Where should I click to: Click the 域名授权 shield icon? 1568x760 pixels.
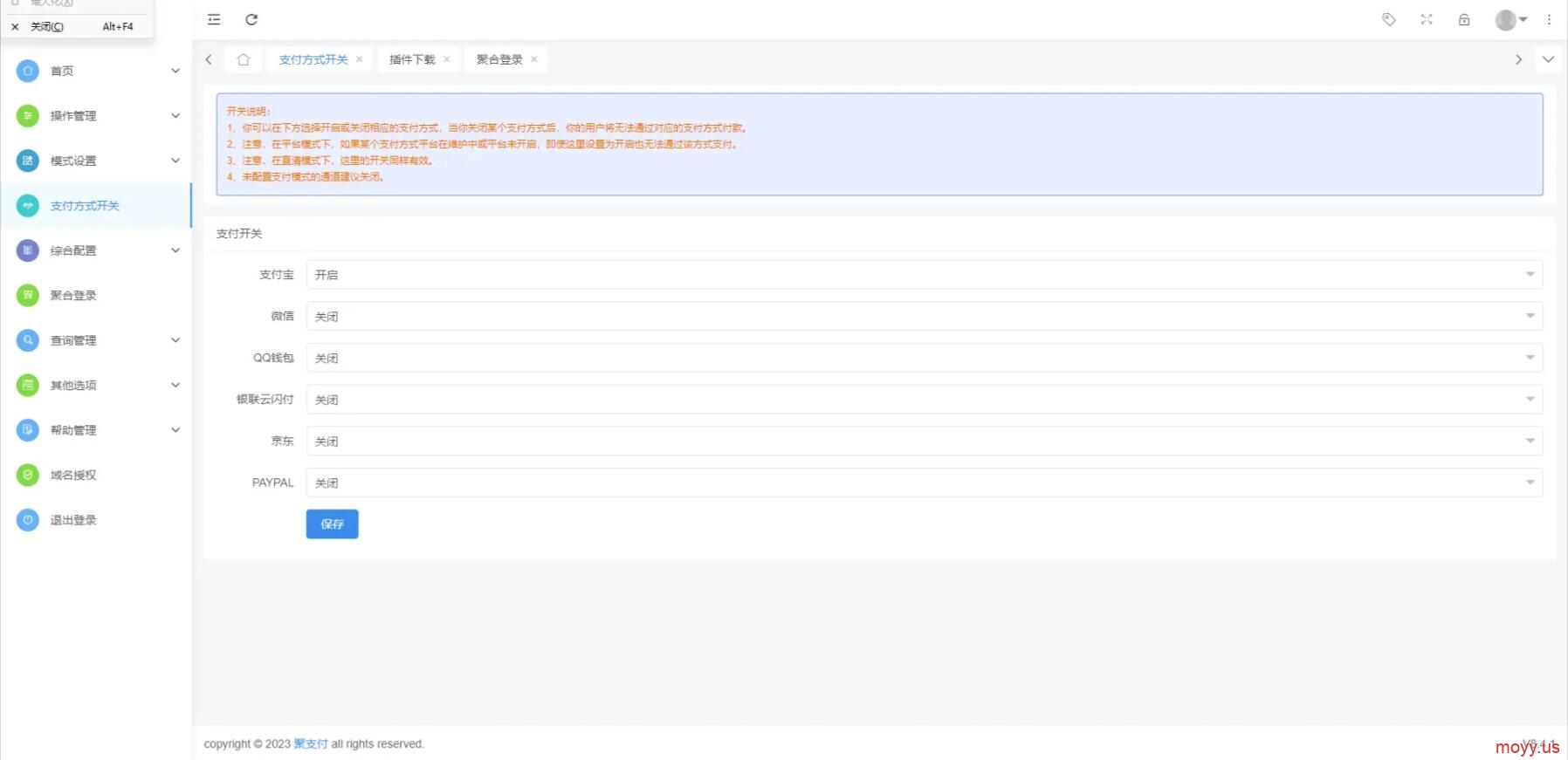tap(28, 475)
